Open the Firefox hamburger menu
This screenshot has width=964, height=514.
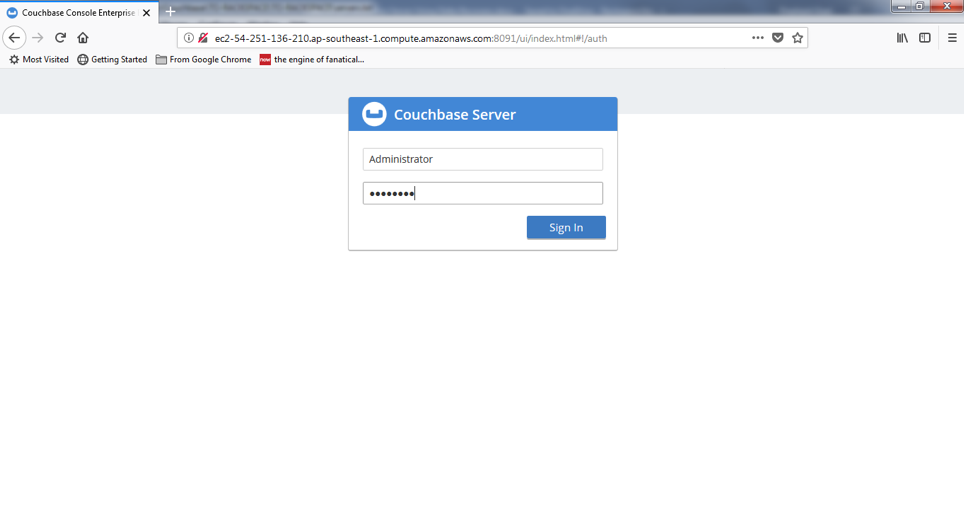coord(952,38)
